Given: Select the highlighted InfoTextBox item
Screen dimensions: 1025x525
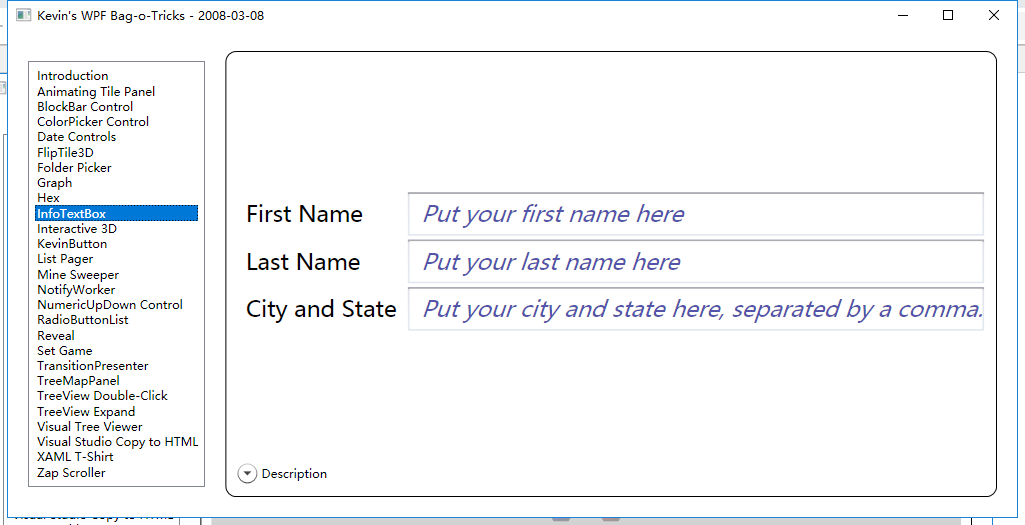Looking at the screenshot, I should tap(71, 214).
